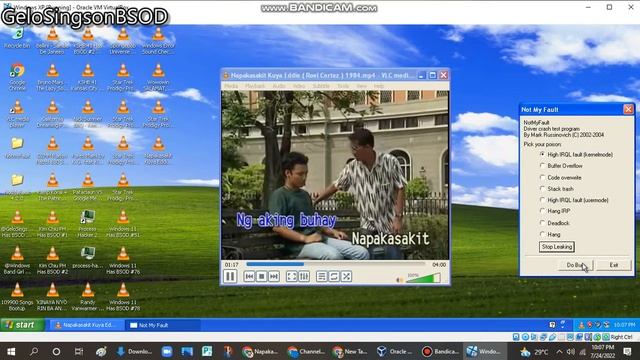Open the Randy desktop video file
The height and width of the screenshot is (360, 640).
pyautogui.click(x=87, y=297)
